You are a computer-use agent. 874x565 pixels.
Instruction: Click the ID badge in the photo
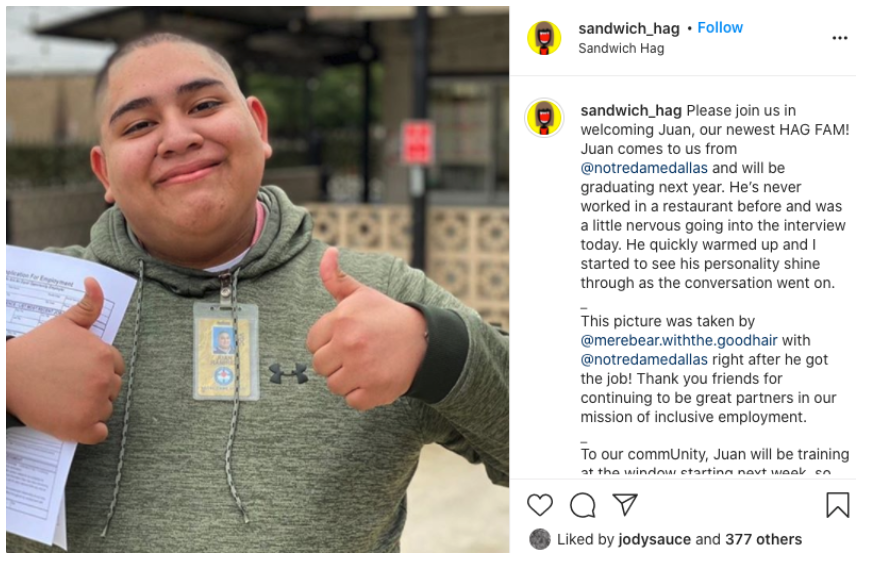226,350
